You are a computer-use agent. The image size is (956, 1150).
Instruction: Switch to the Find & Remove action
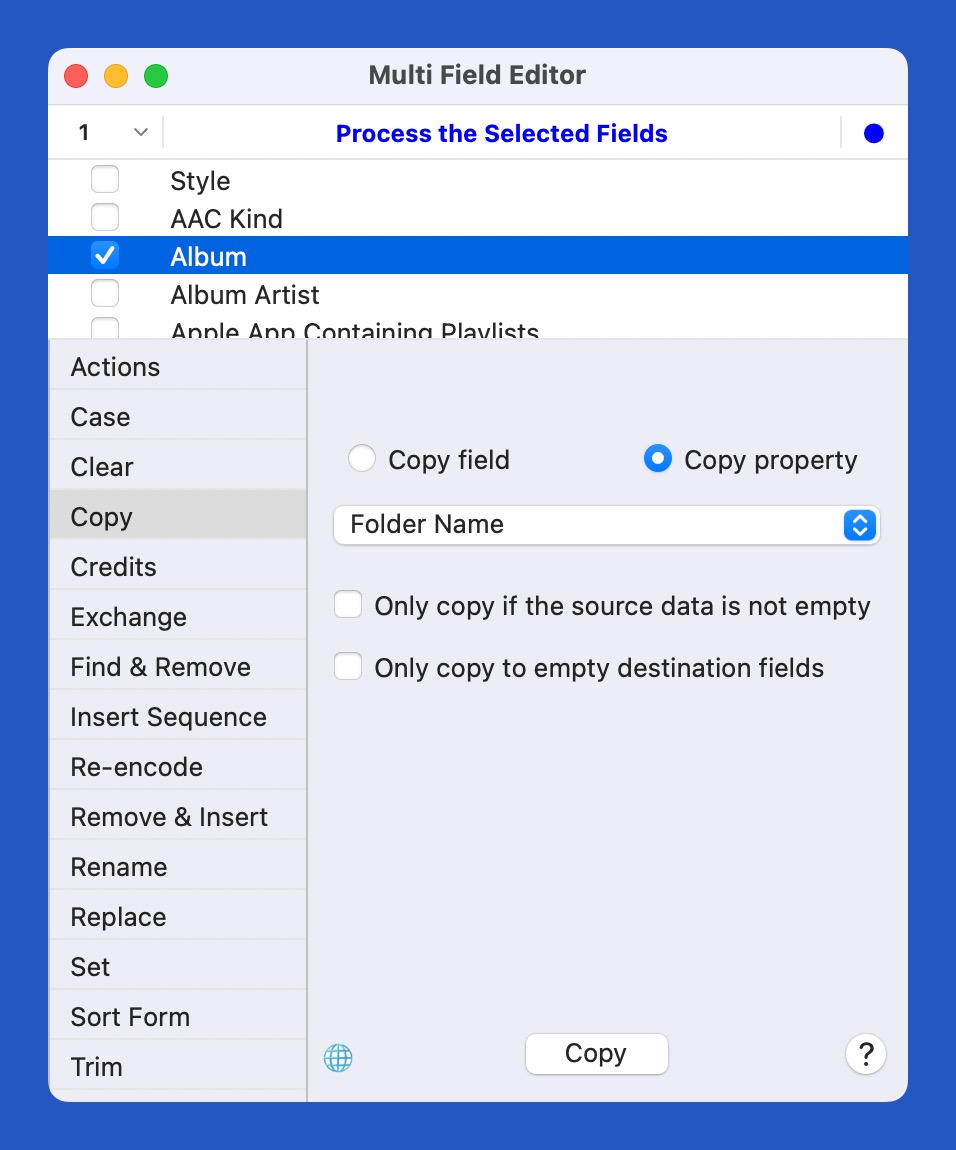pos(160,667)
